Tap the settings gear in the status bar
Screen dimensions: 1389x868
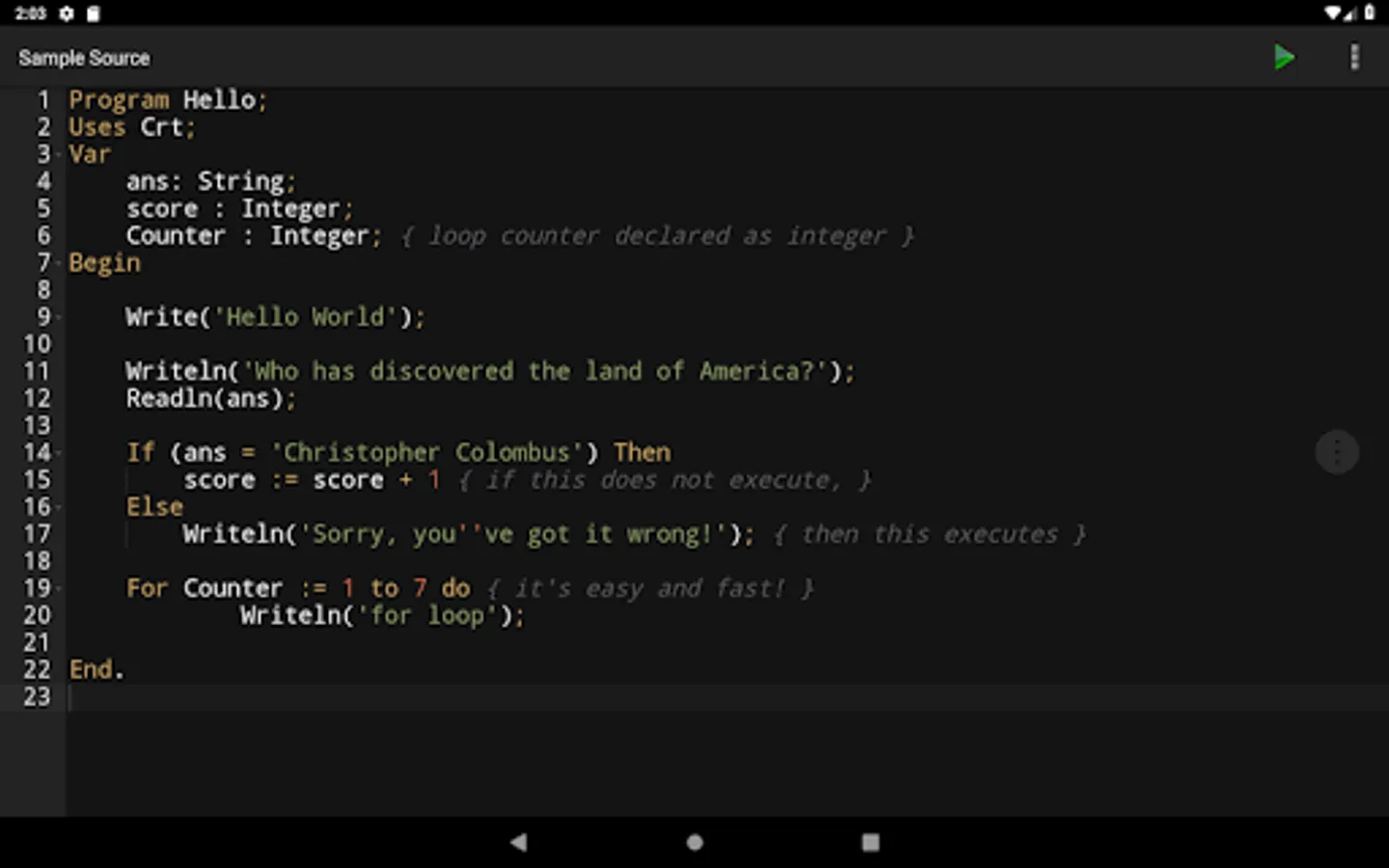click(x=67, y=14)
